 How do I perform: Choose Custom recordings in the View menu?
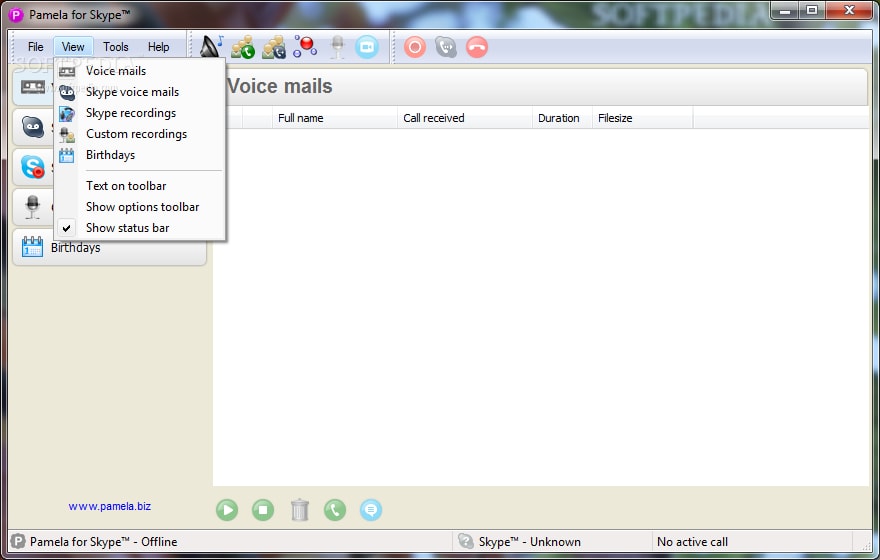(x=140, y=134)
